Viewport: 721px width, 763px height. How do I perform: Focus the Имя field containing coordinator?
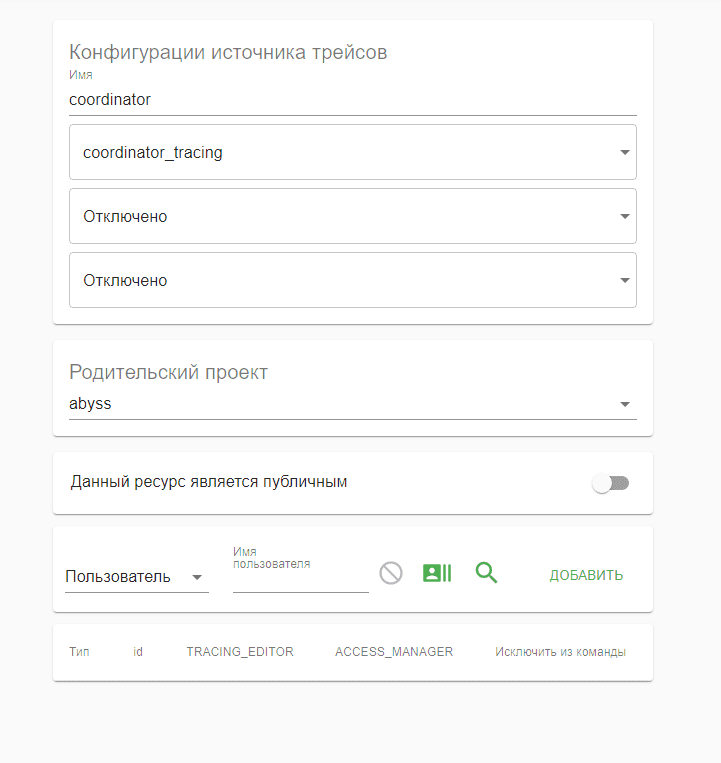coord(352,100)
